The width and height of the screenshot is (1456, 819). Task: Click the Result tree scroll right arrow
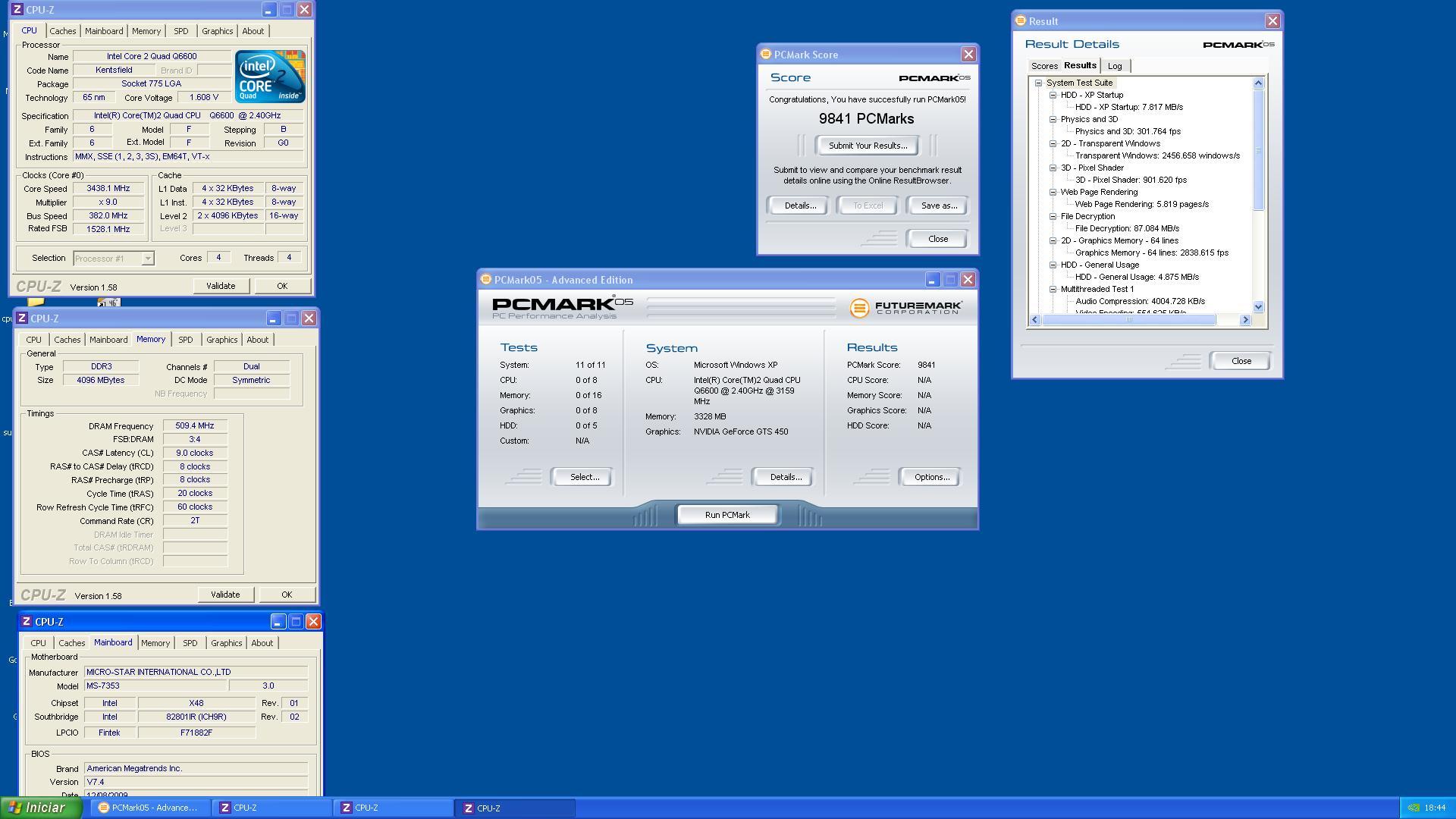coord(1245,320)
